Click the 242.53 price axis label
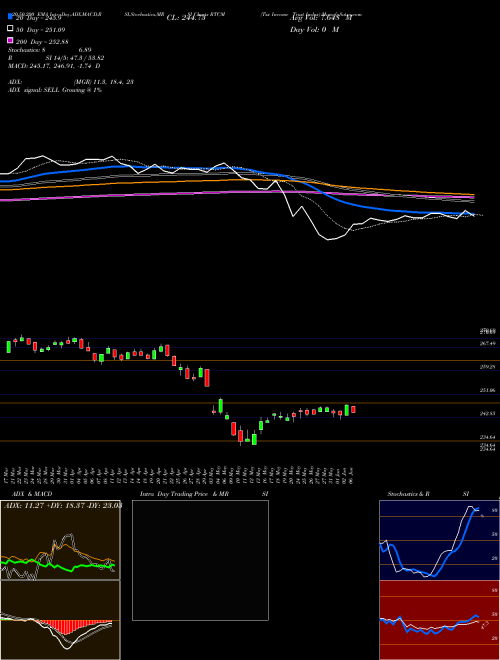500x660 pixels. tap(488, 414)
